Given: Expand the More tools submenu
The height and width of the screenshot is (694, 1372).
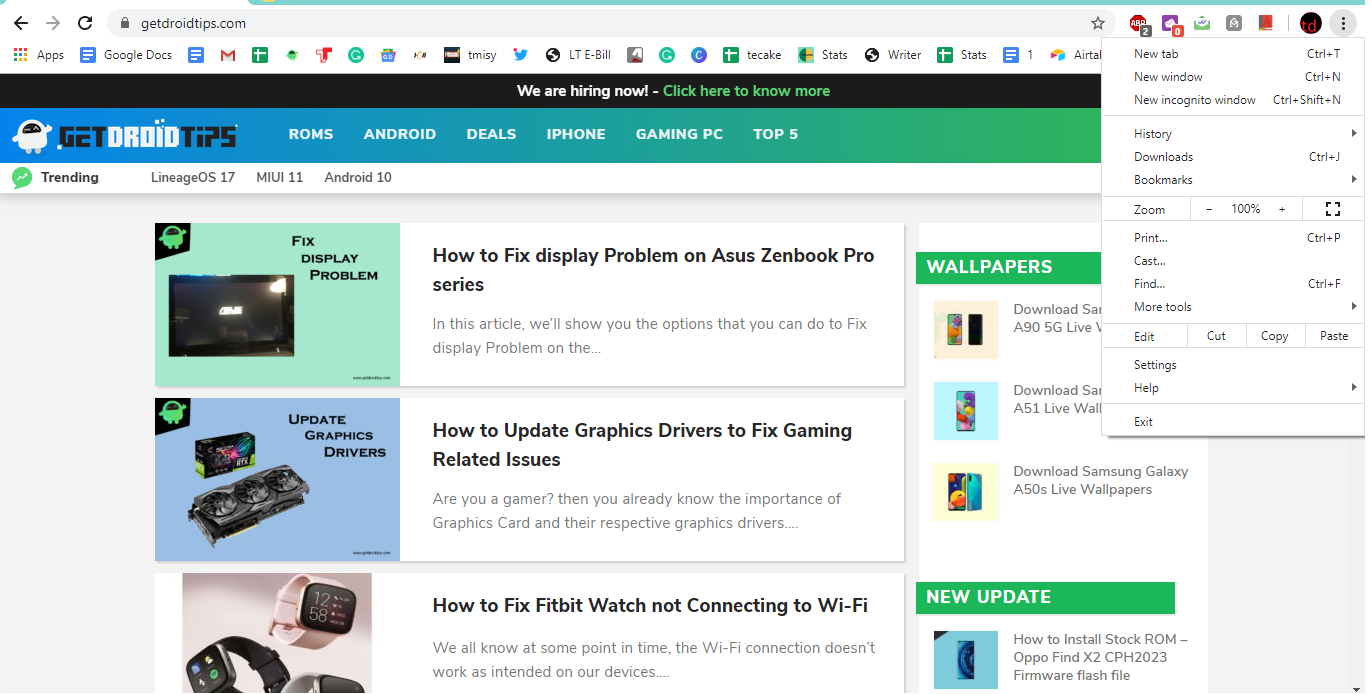Looking at the screenshot, I should [x=1233, y=307].
